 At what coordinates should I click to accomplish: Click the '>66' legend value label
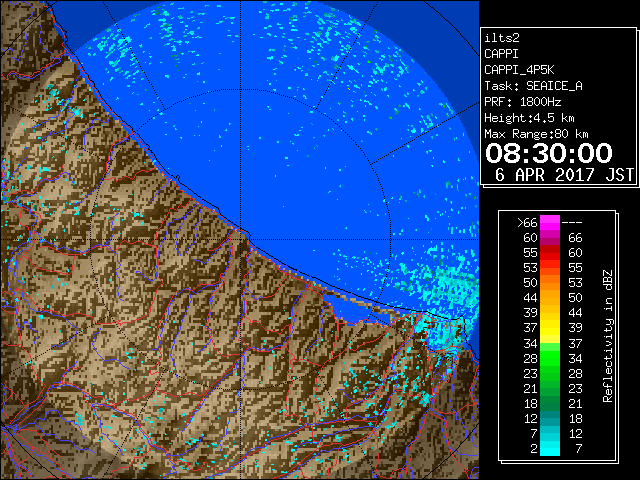coord(527,223)
